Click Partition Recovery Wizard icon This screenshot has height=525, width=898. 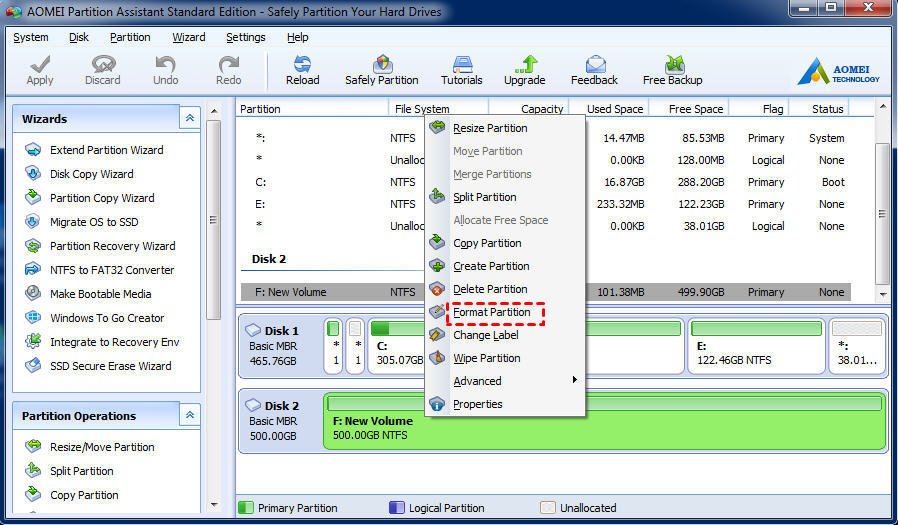point(33,246)
